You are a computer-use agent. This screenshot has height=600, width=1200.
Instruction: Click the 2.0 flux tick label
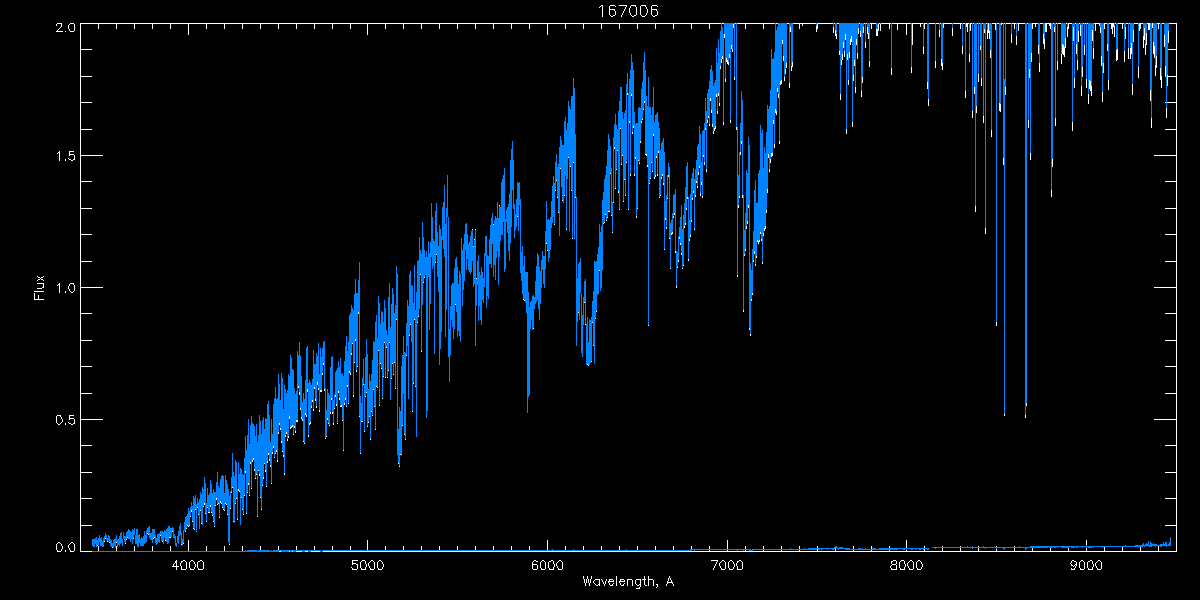point(65,29)
